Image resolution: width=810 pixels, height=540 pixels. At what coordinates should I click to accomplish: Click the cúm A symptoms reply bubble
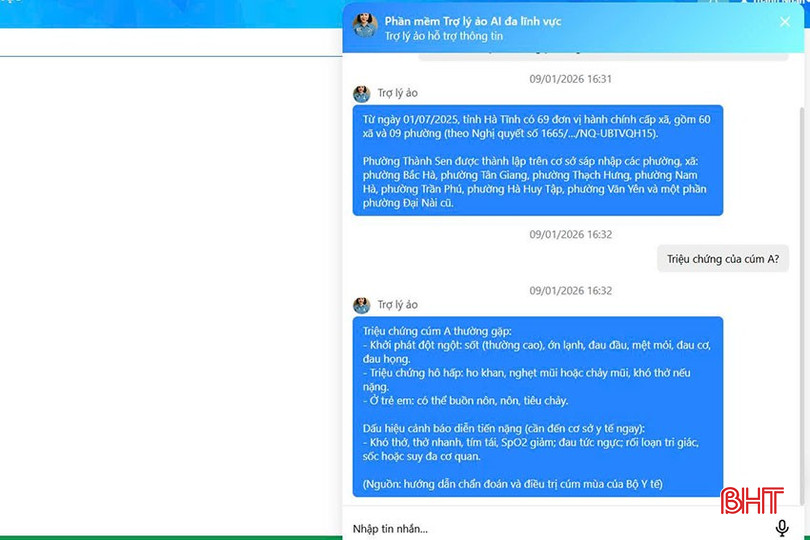(x=537, y=407)
